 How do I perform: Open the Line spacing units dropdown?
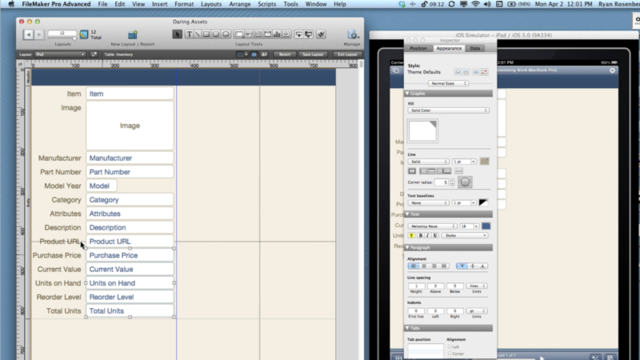476,286
